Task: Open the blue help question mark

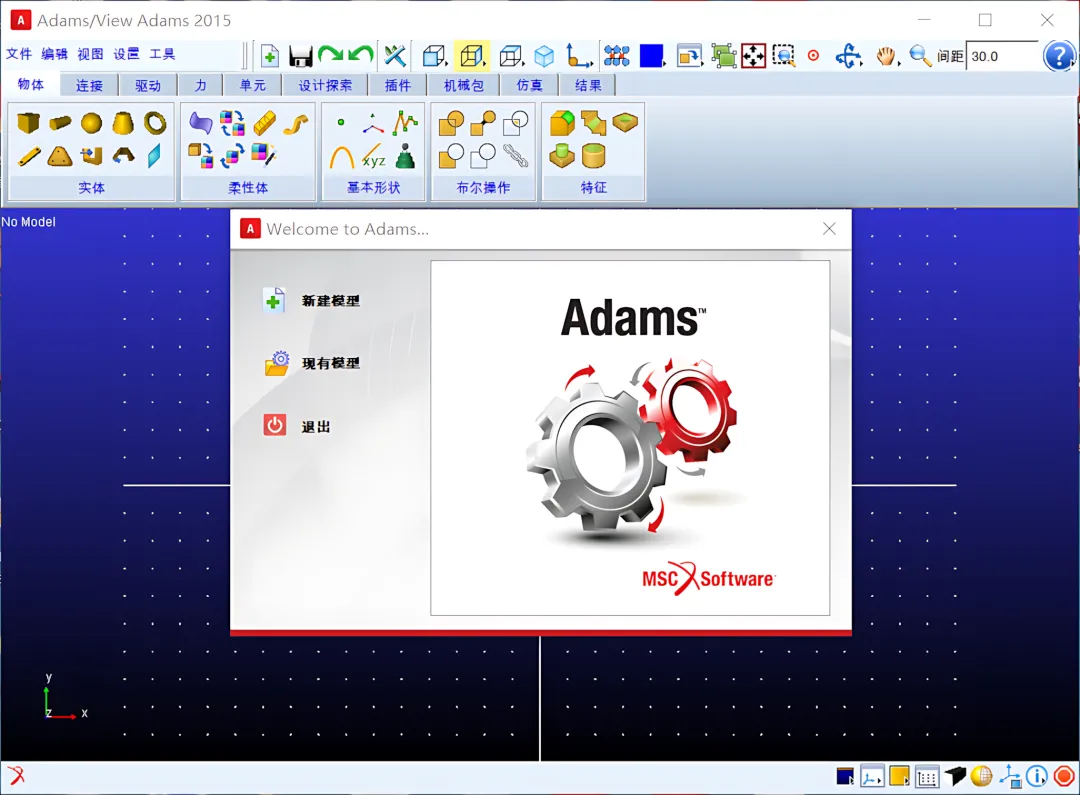Action: coord(1059,56)
